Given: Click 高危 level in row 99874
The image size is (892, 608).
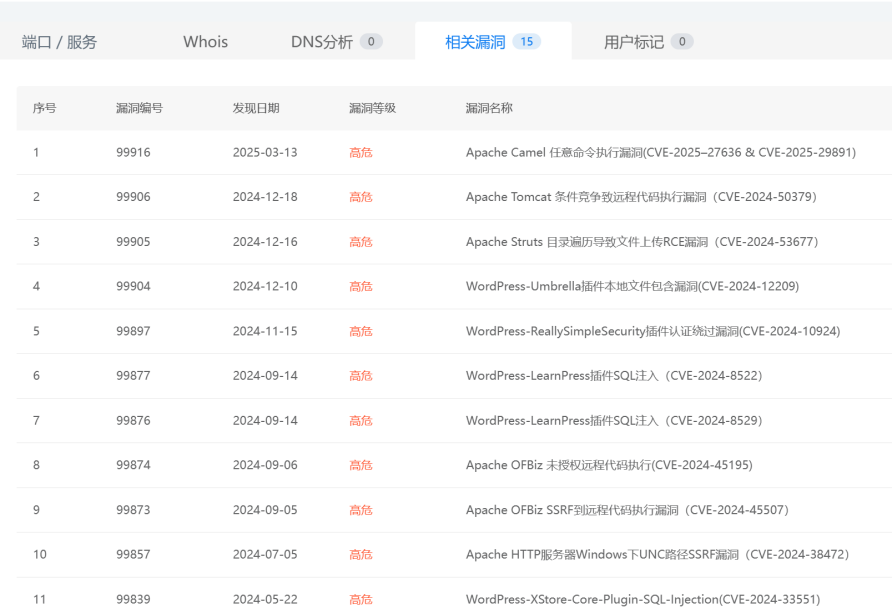Looking at the screenshot, I should tap(361, 465).
